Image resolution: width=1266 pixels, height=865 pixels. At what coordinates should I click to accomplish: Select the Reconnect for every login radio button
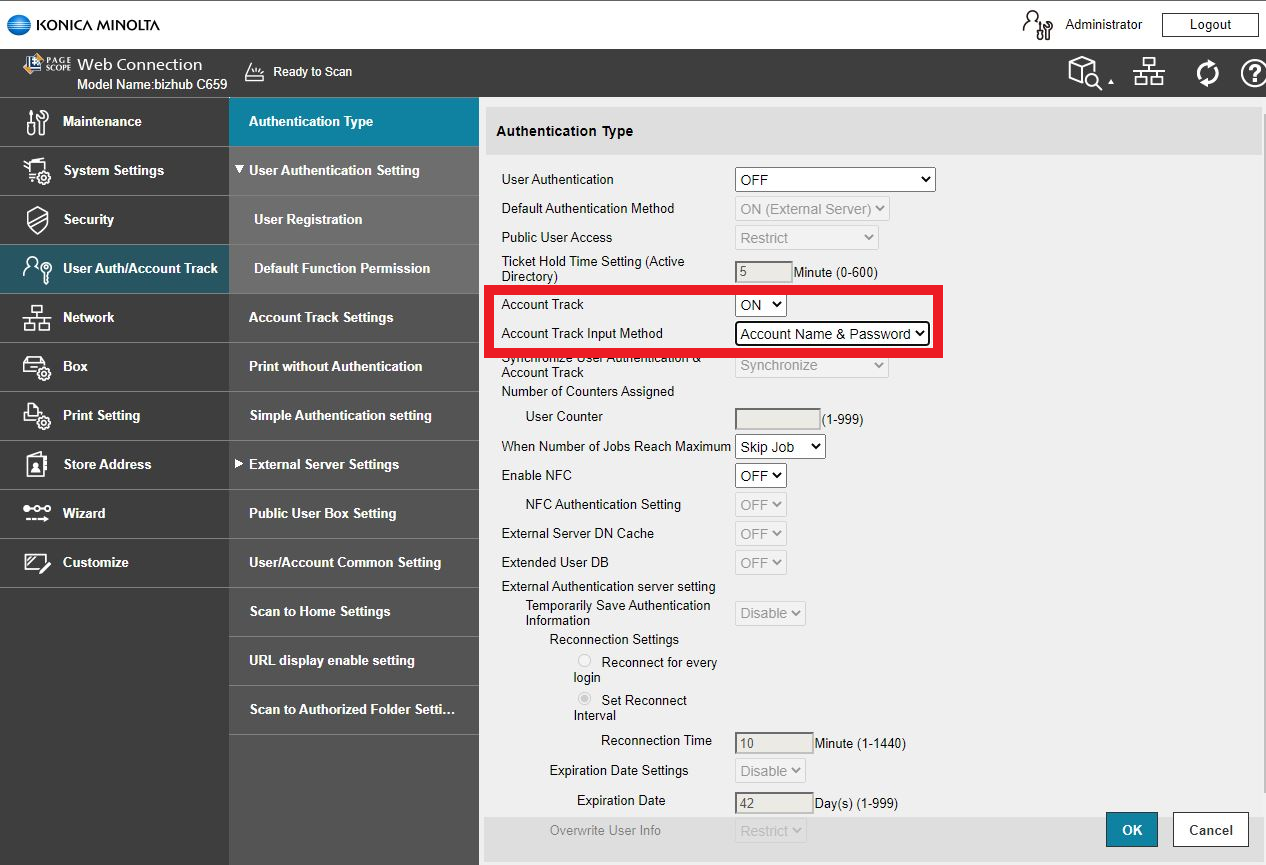pyautogui.click(x=585, y=662)
